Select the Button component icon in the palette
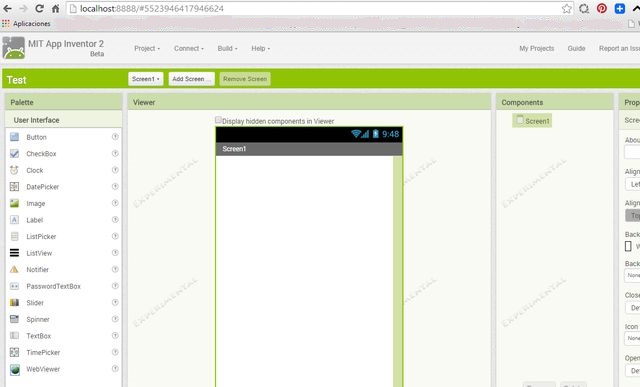 pos(14,137)
